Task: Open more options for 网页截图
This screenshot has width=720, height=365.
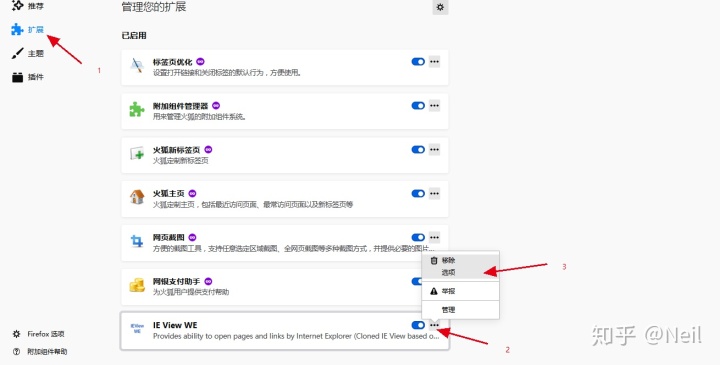Action: (434, 237)
